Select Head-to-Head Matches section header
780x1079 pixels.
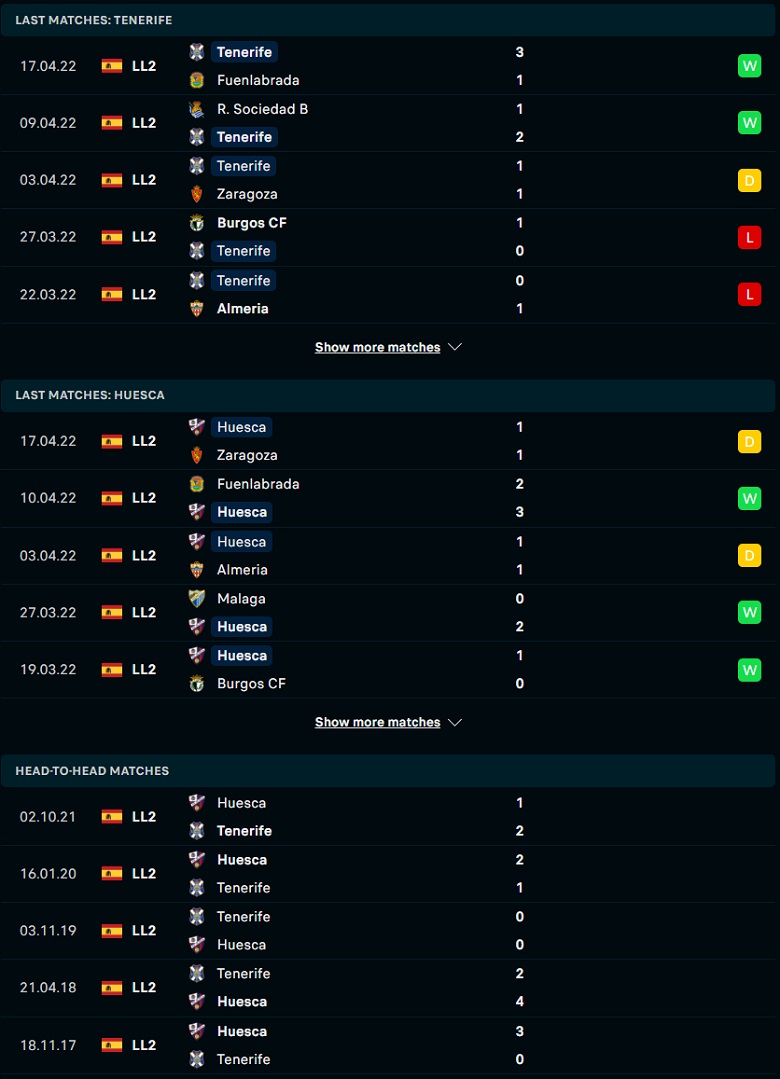(x=92, y=771)
